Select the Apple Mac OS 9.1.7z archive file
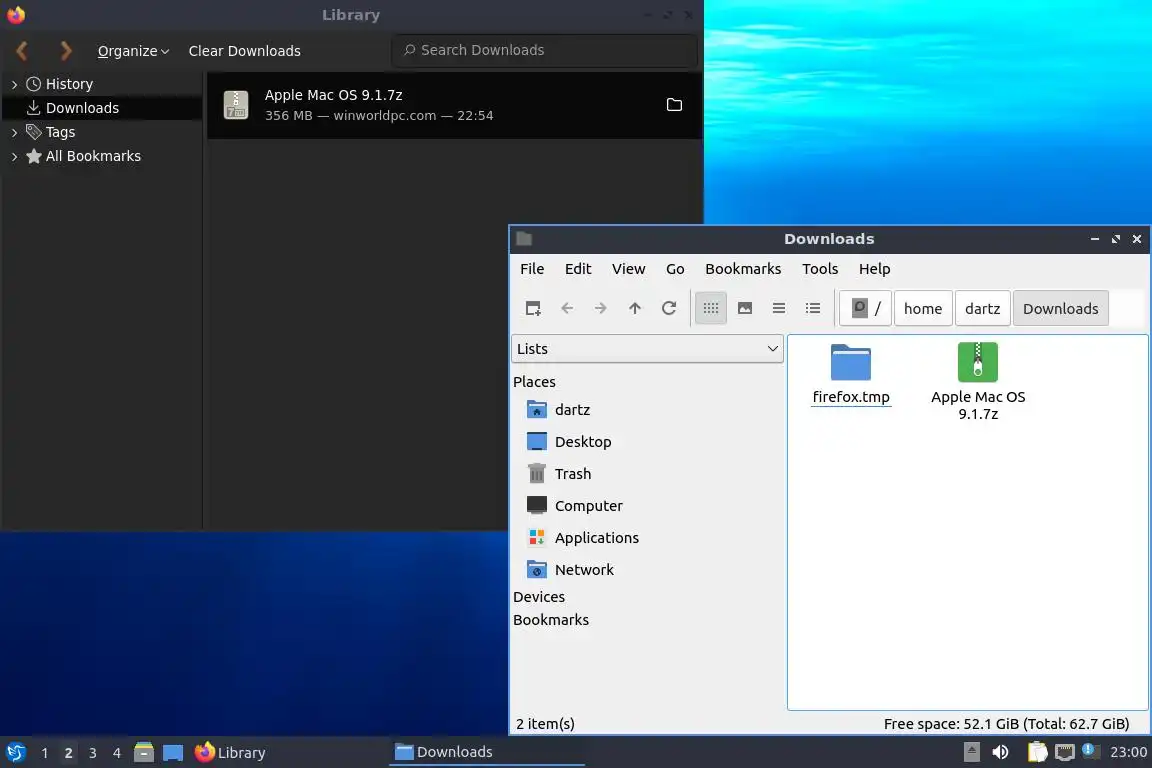The image size is (1152, 768). coord(978,382)
